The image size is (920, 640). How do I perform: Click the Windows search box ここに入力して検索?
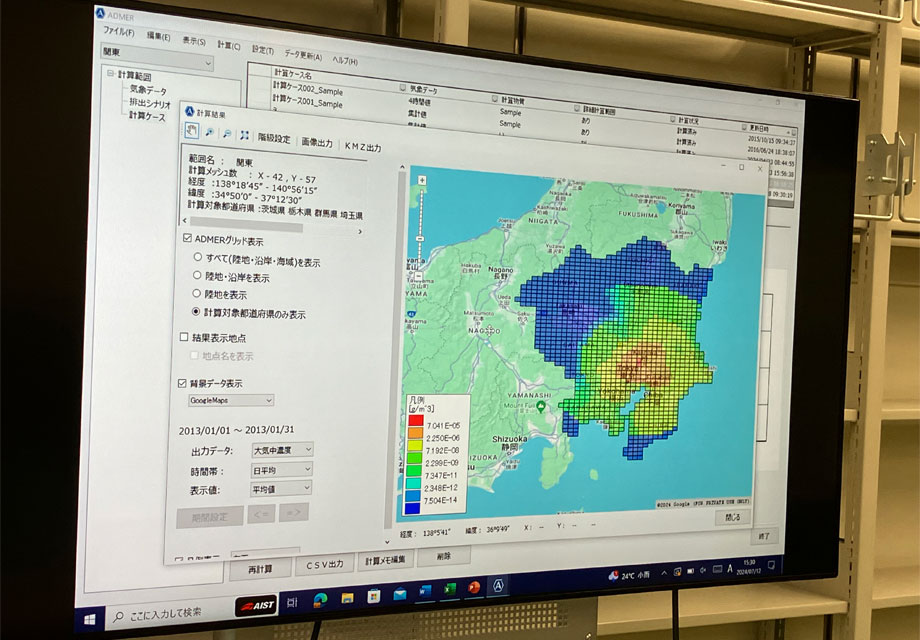[x=170, y=614]
